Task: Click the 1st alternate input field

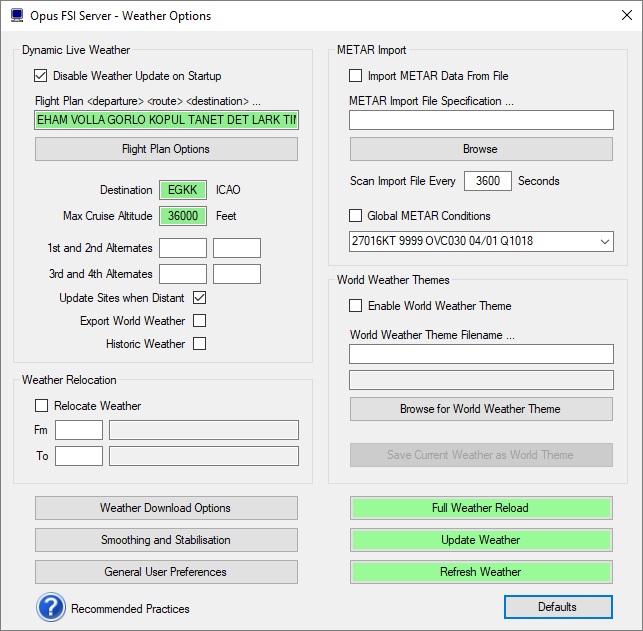Action: 183,248
